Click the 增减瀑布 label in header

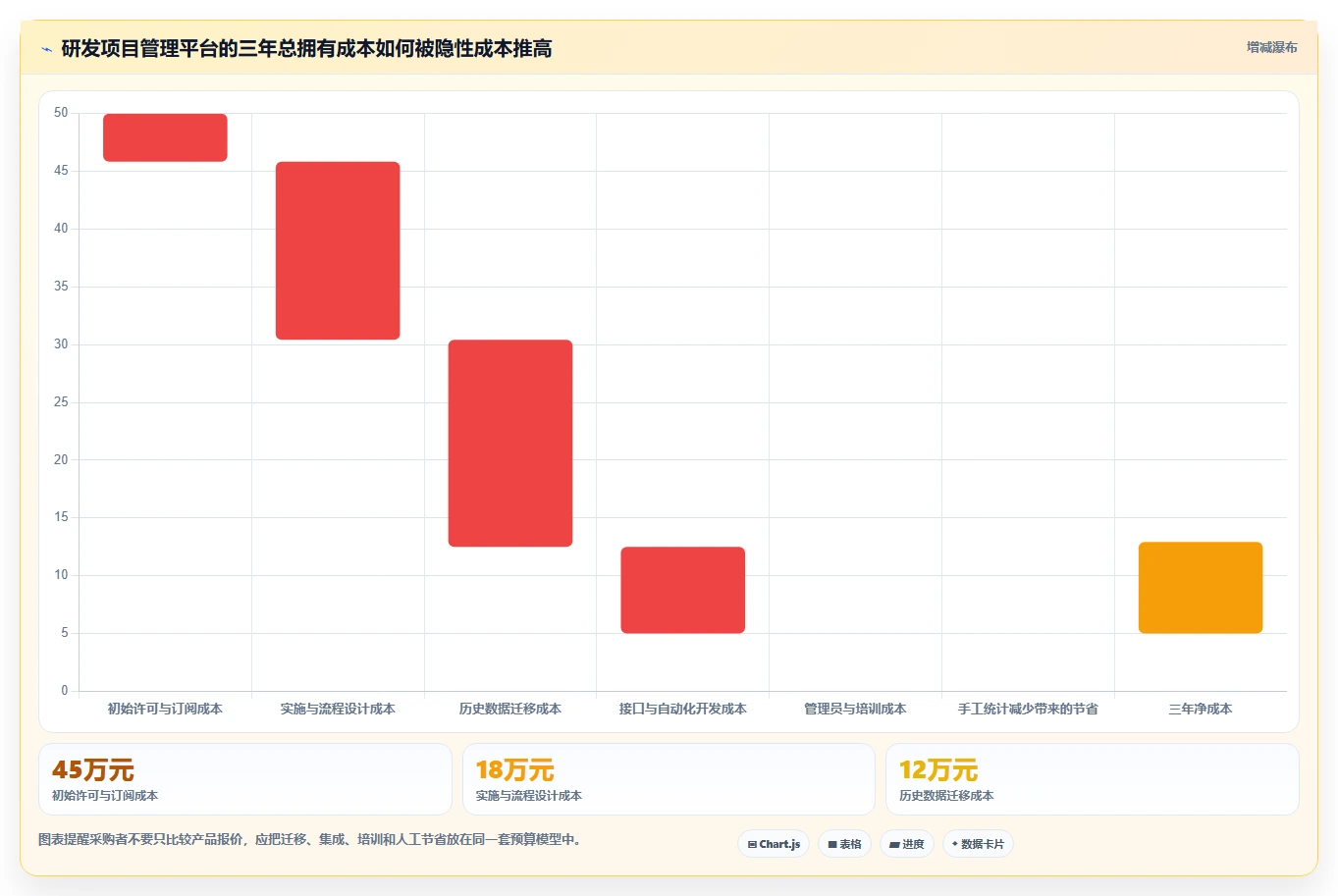click(x=1271, y=47)
